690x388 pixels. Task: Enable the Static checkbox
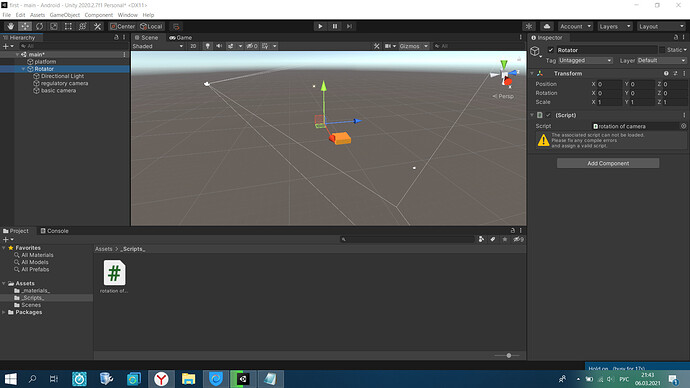[x=661, y=50]
